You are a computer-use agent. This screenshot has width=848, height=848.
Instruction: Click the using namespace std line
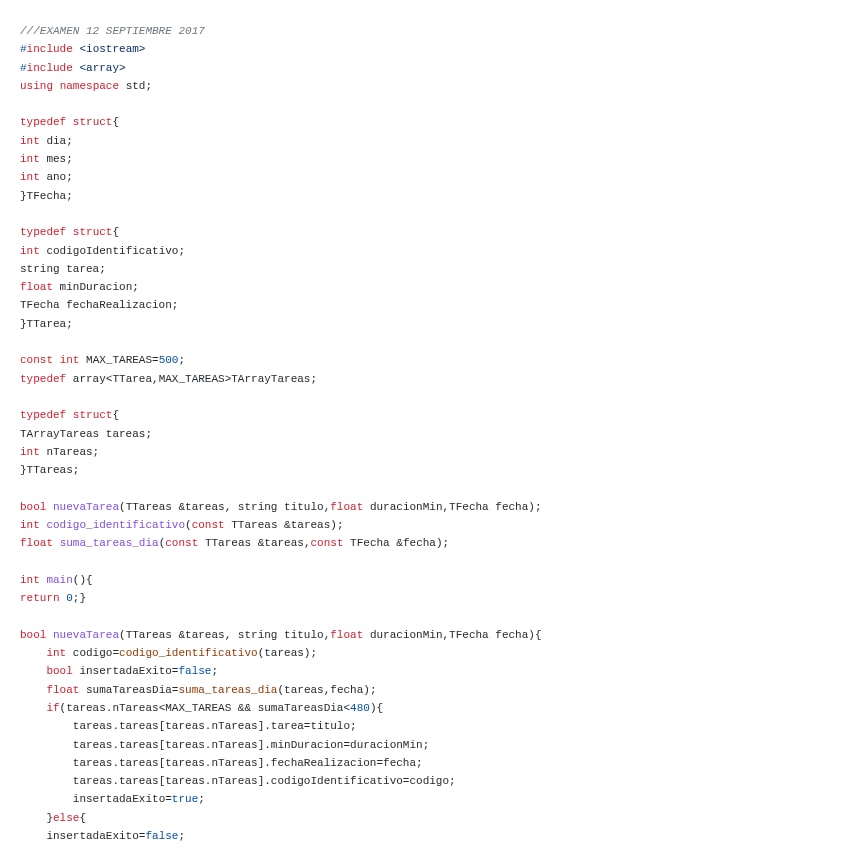85,85
